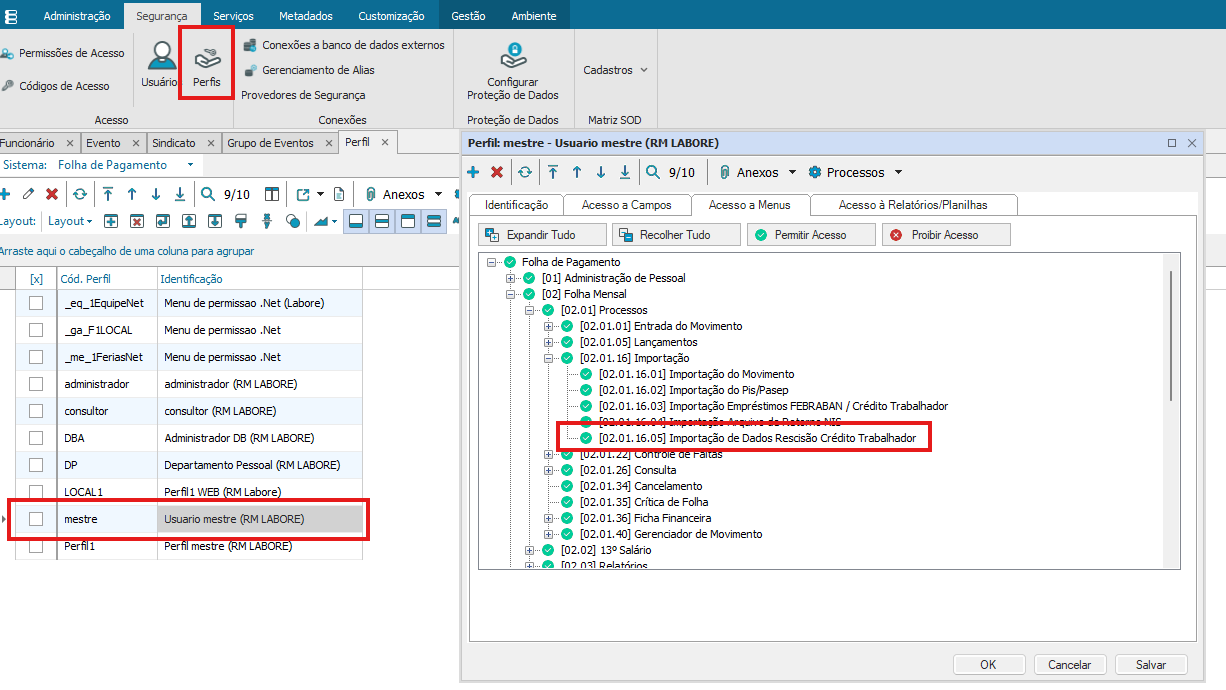The image size is (1226, 690).
Task: Open Configurar Proteção de Dados
Action: point(513,70)
